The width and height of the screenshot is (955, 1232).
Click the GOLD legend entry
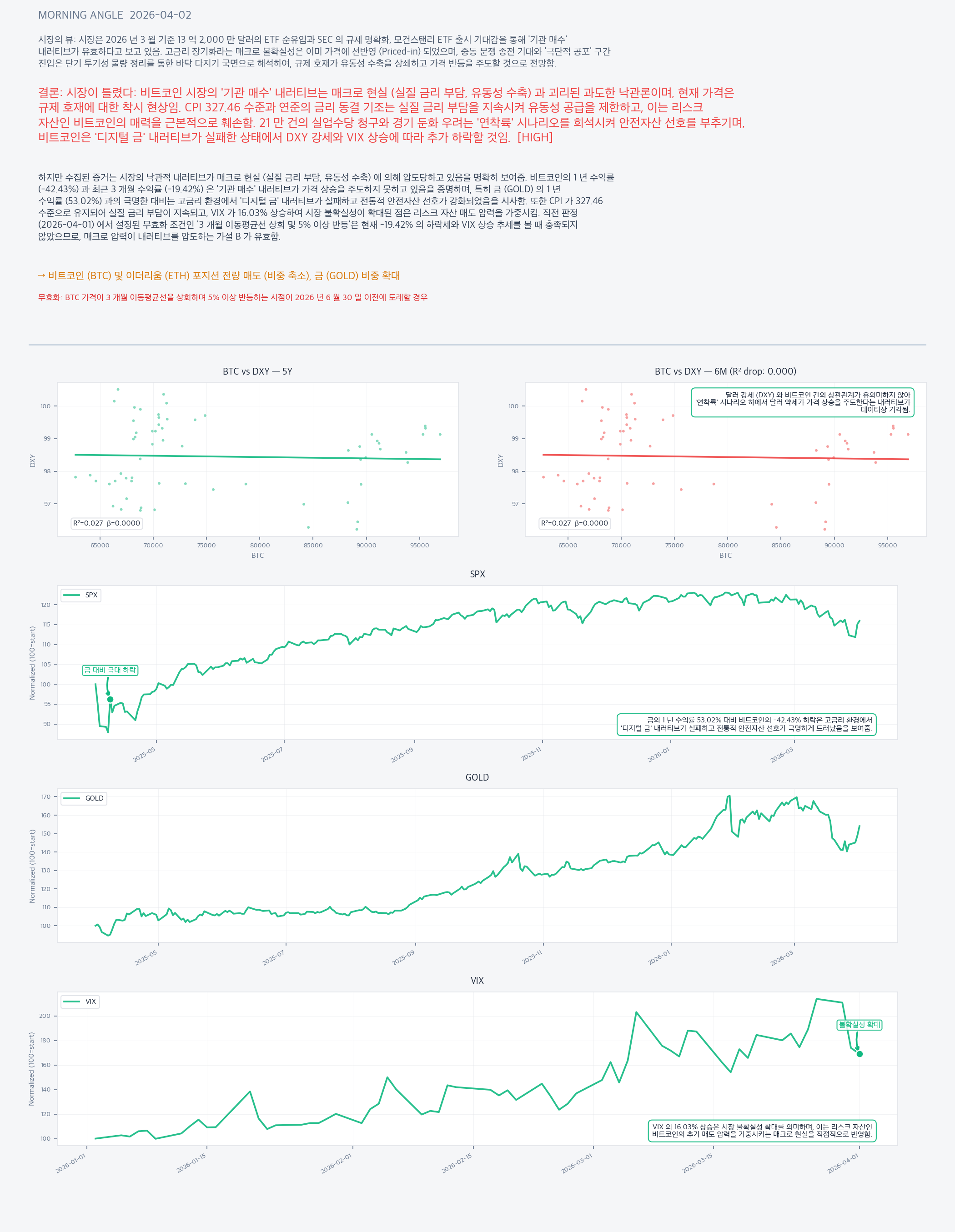click(x=84, y=798)
